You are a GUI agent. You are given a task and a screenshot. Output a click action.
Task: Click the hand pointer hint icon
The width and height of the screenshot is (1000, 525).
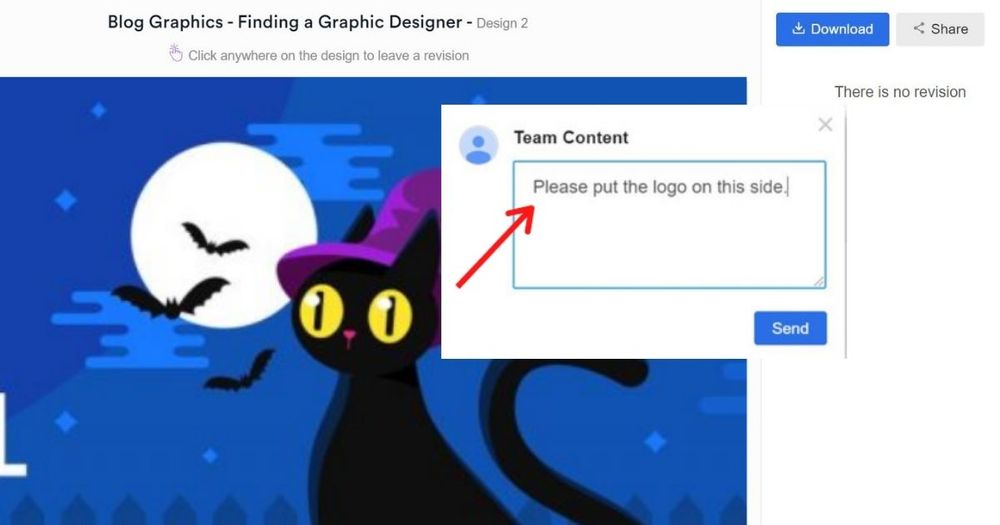(x=175, y=53)
